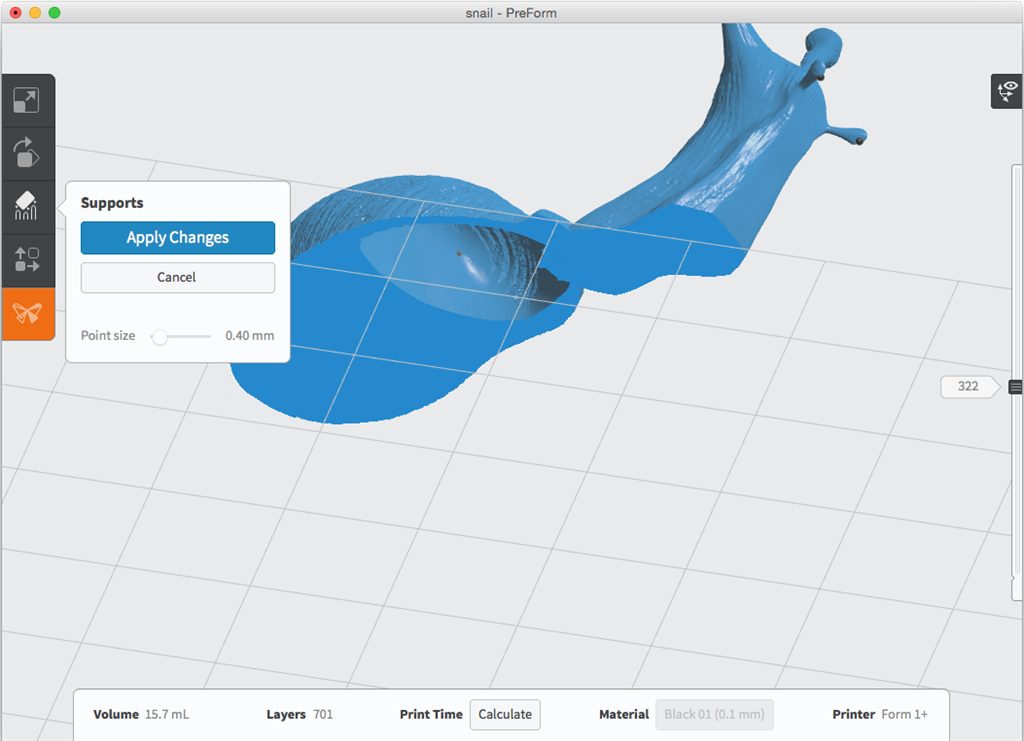Open the view options eye icon

1006,91
